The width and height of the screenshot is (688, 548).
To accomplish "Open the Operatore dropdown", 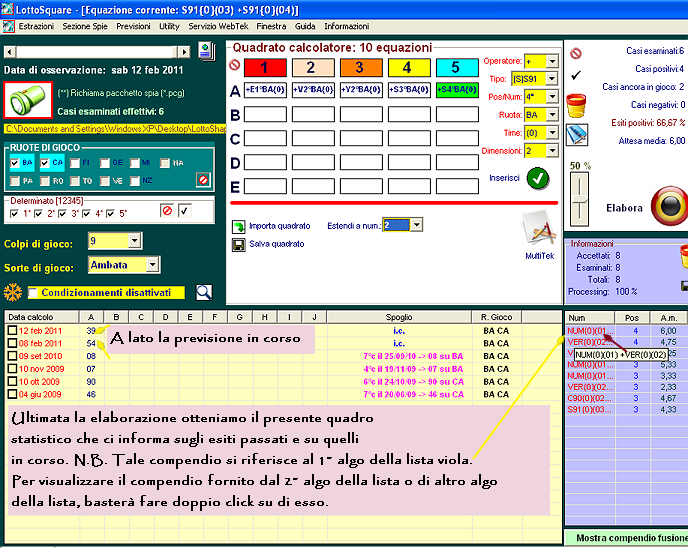I will coord(552,61).
